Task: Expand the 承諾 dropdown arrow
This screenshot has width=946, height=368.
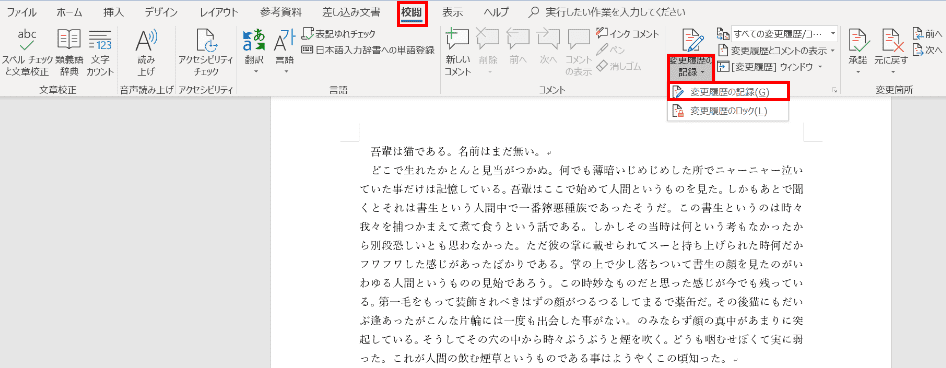Action: click(857, 72)
